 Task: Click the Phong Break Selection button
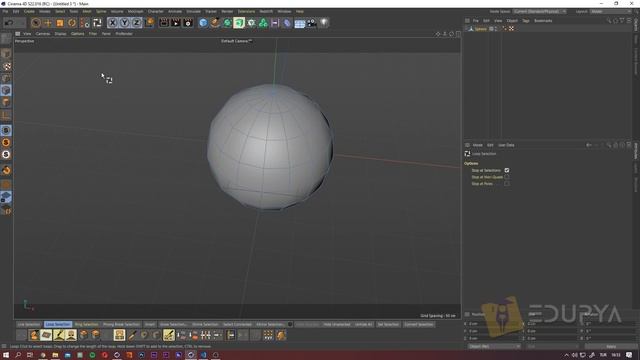[121, 324]
